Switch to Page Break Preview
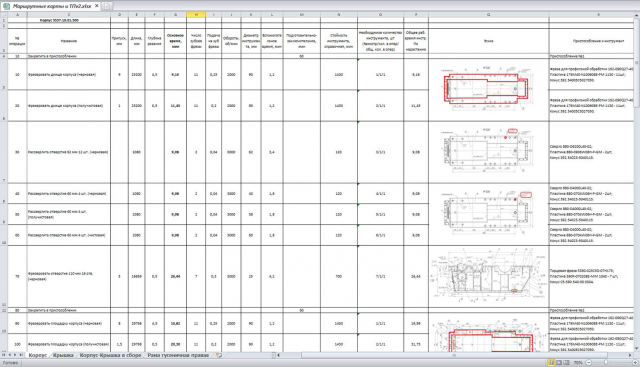Screen dimensions: 640x367 [x=567, y=363]
